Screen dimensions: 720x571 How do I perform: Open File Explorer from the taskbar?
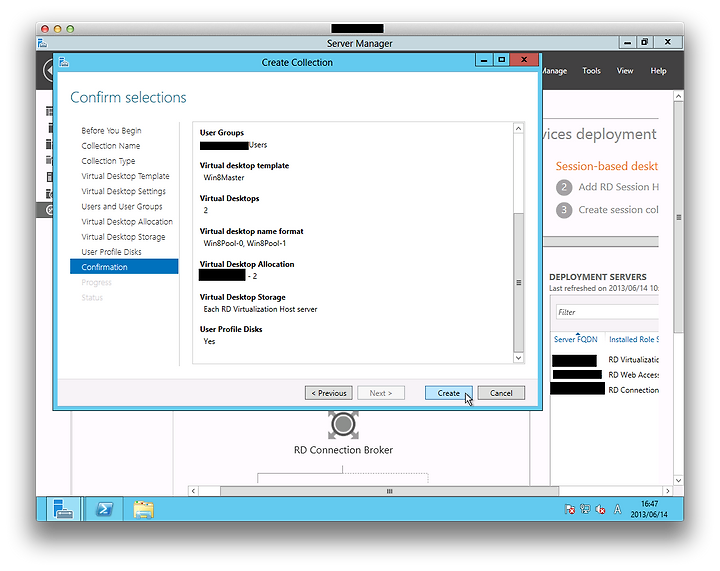click(x=143, y=509)
